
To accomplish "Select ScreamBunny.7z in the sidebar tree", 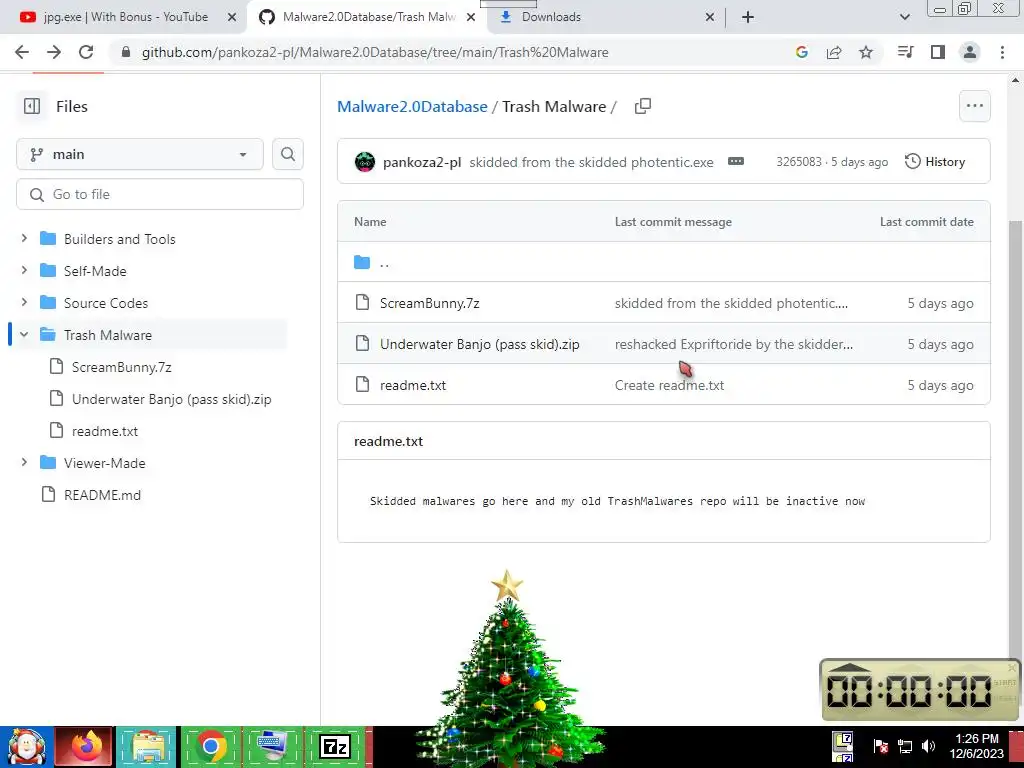I will coord(121,367).
